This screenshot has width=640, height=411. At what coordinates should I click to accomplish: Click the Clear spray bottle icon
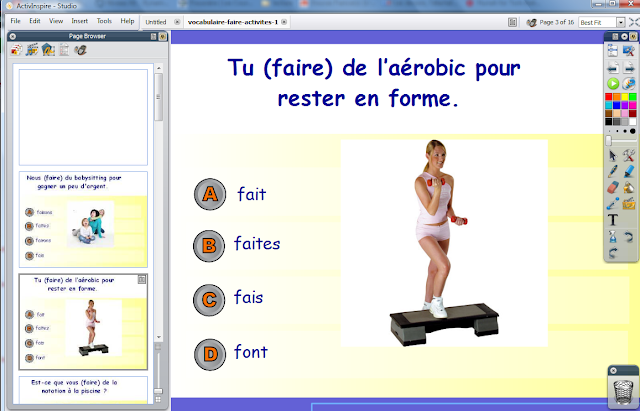click(x=613, y=236)
